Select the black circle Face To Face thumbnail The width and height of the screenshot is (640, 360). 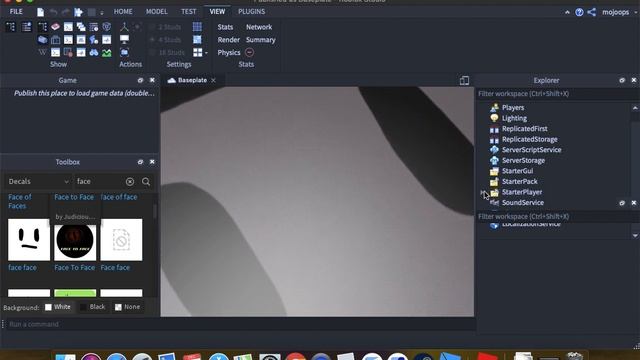pyautogui.click(x=75, y=240)
